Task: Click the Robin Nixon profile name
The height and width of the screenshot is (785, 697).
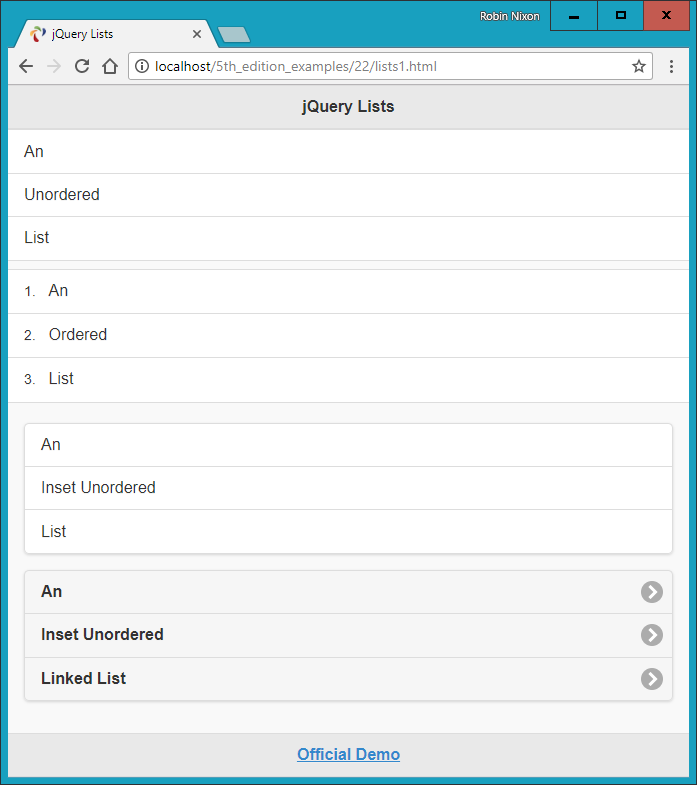Action: (x=509, y=16)
